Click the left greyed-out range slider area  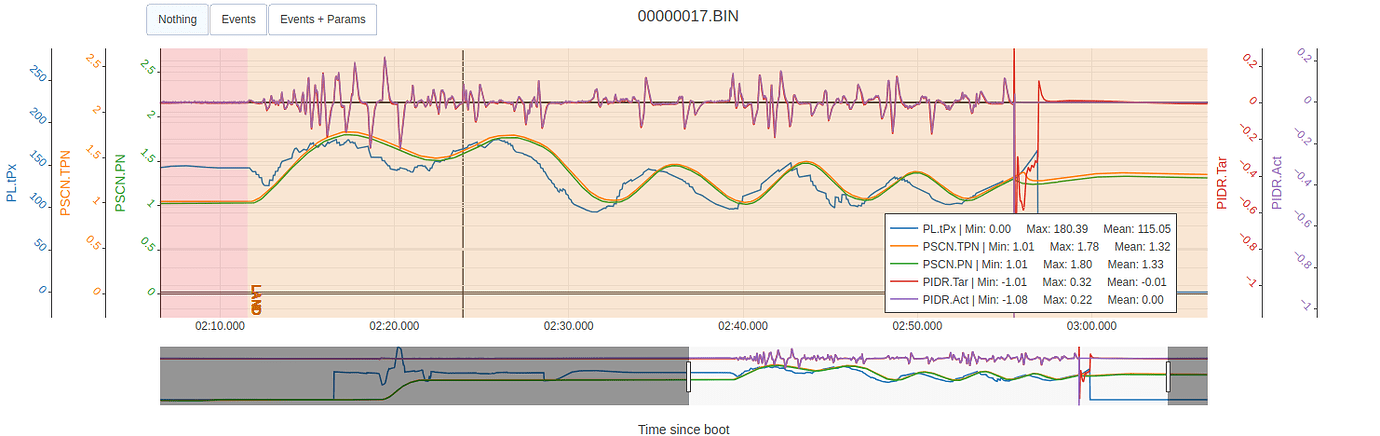(420, 376)
